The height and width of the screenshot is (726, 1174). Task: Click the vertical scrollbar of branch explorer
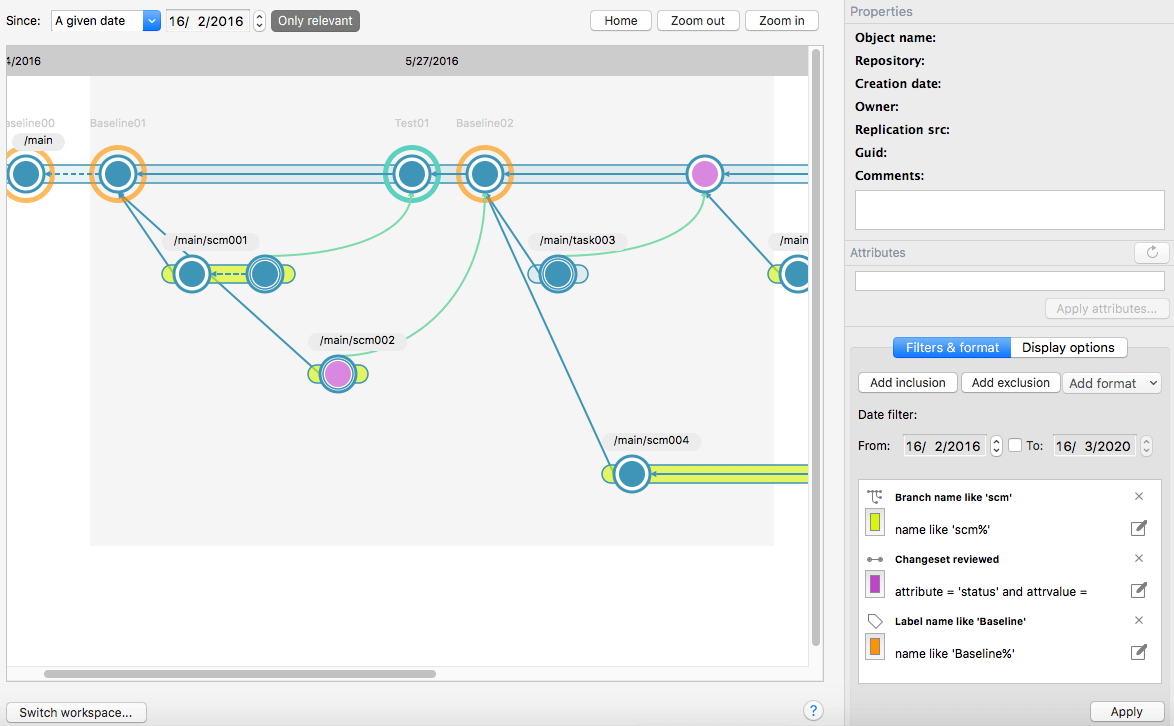click(x=816, y=347)
